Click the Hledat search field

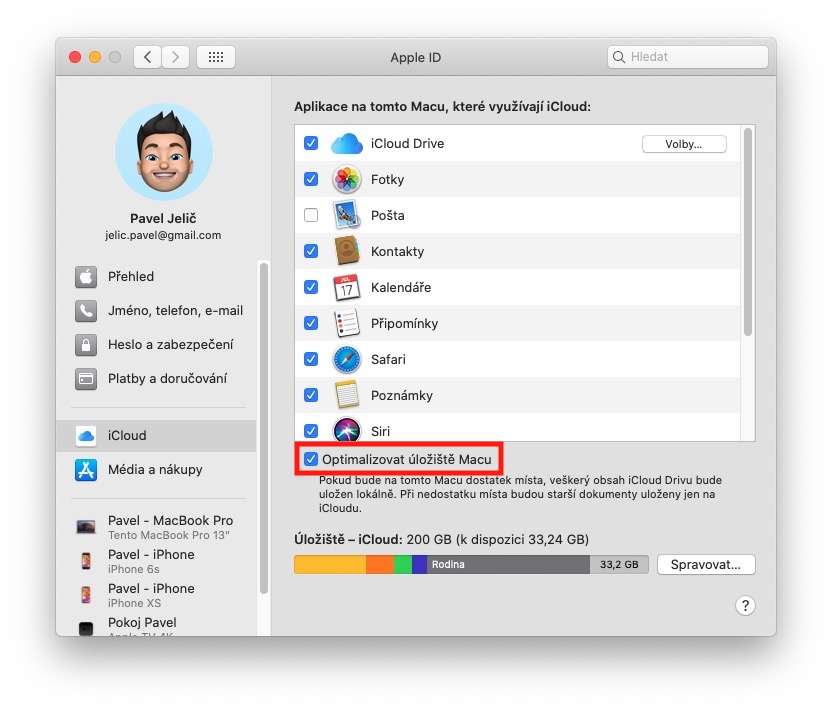(x=688, y=57)
